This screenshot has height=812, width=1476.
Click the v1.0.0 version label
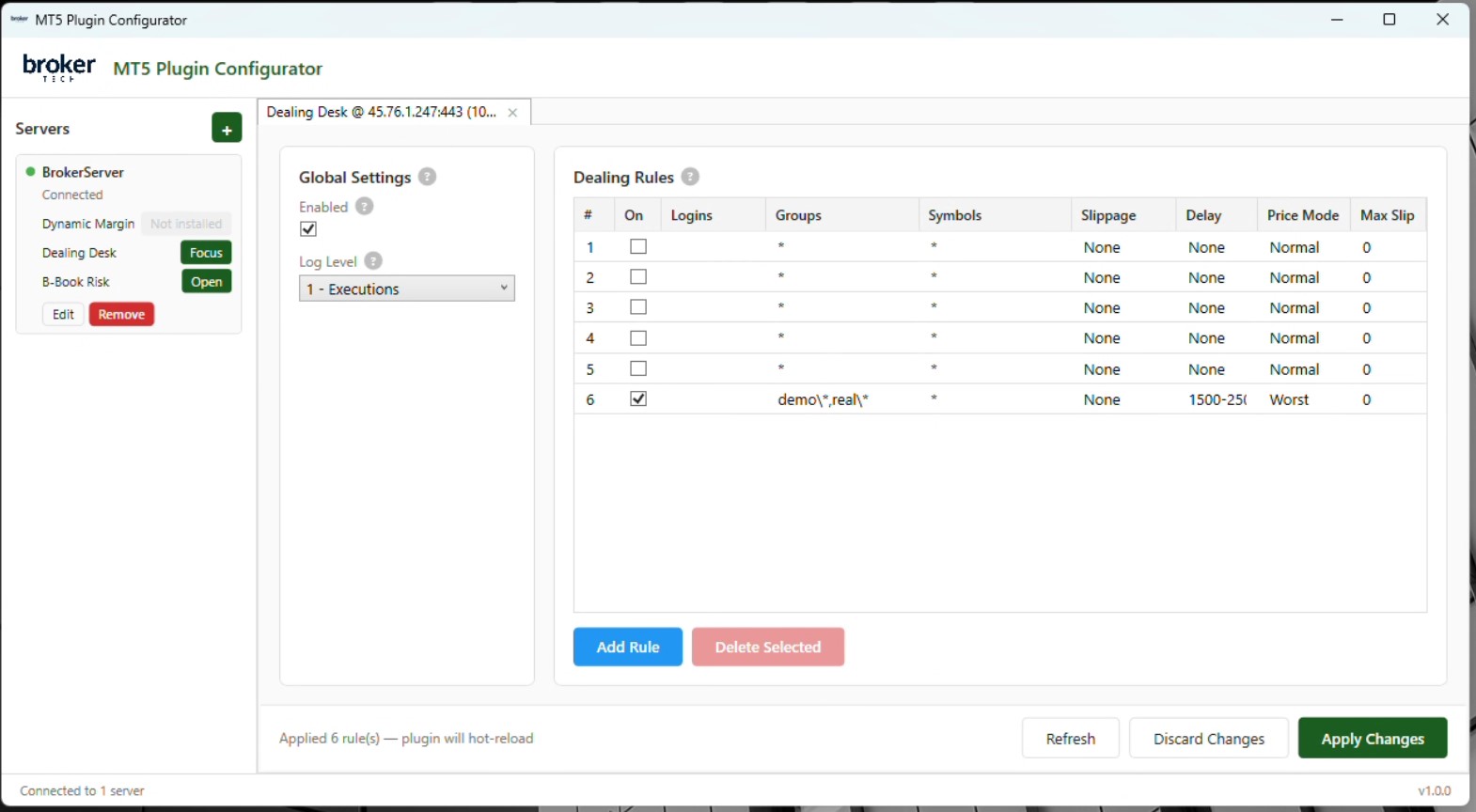(x=1435, y=791)
